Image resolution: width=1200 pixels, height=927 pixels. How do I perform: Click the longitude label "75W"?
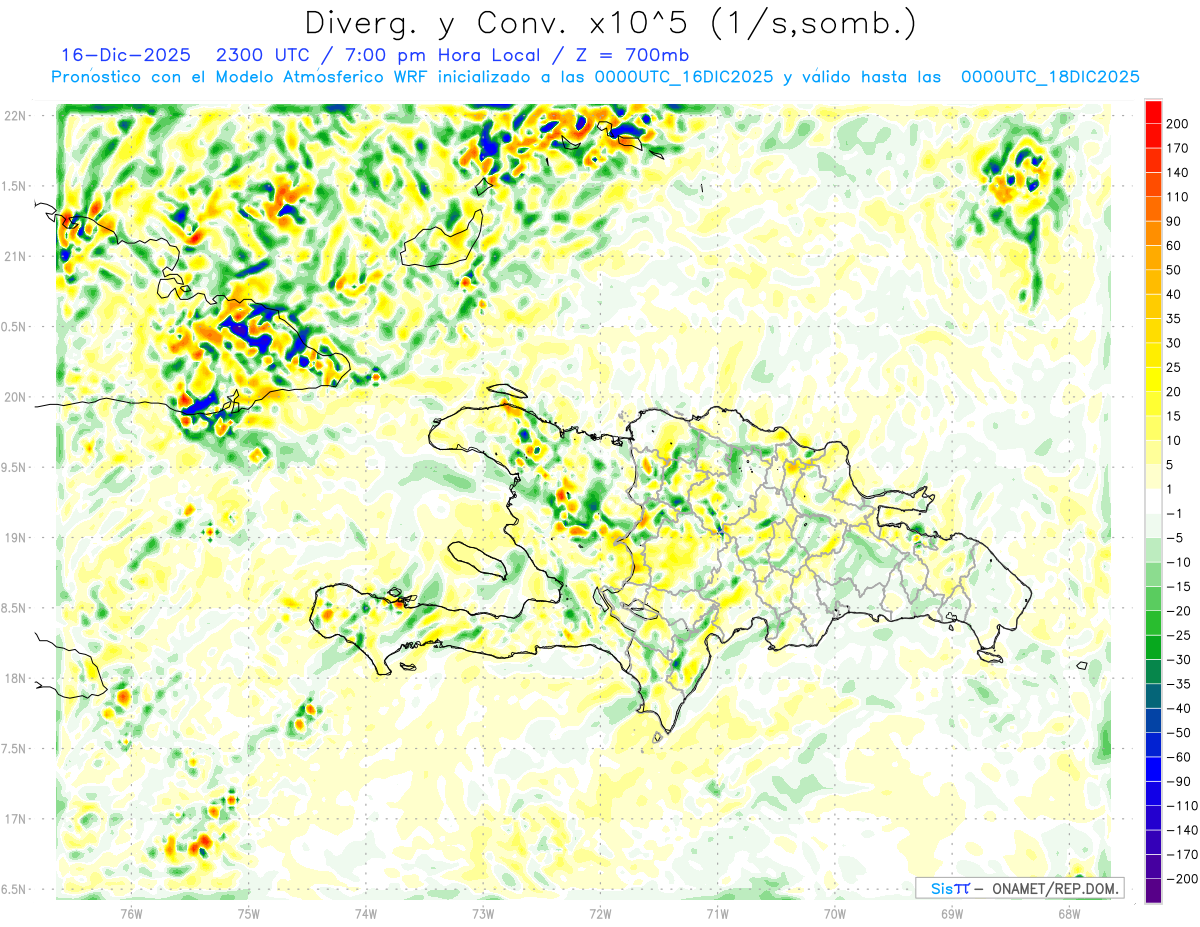(x=248, y=913)
